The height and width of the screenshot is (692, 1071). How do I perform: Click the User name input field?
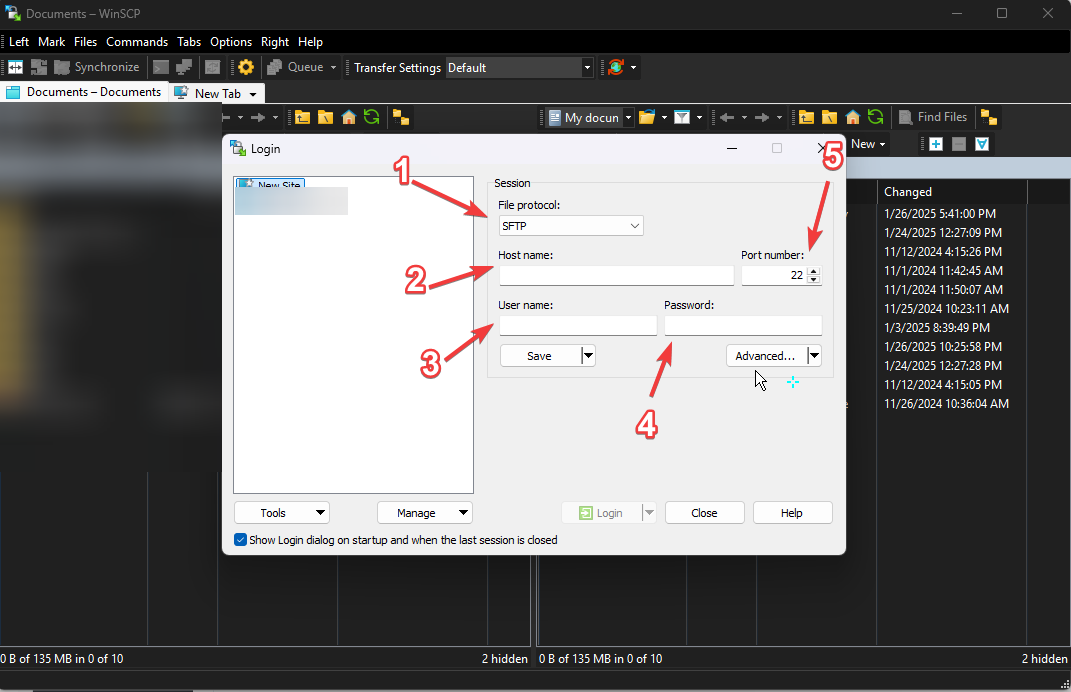pos(578,325)
